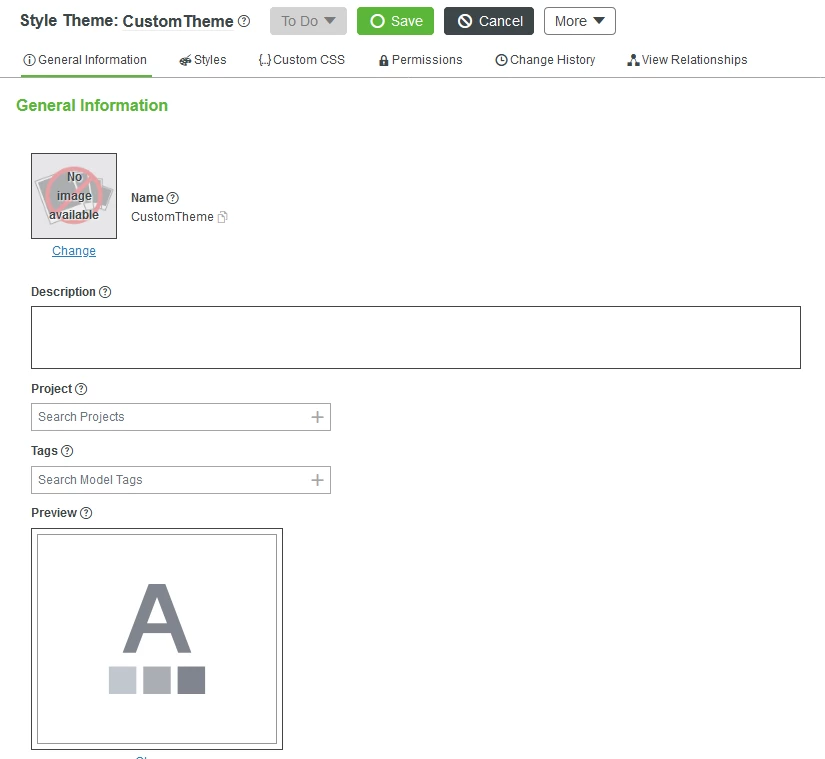Image resolution: width=825 pixels, height=759 pixels.
Task: Click the Name help icon
Action: tap(170, 197)
